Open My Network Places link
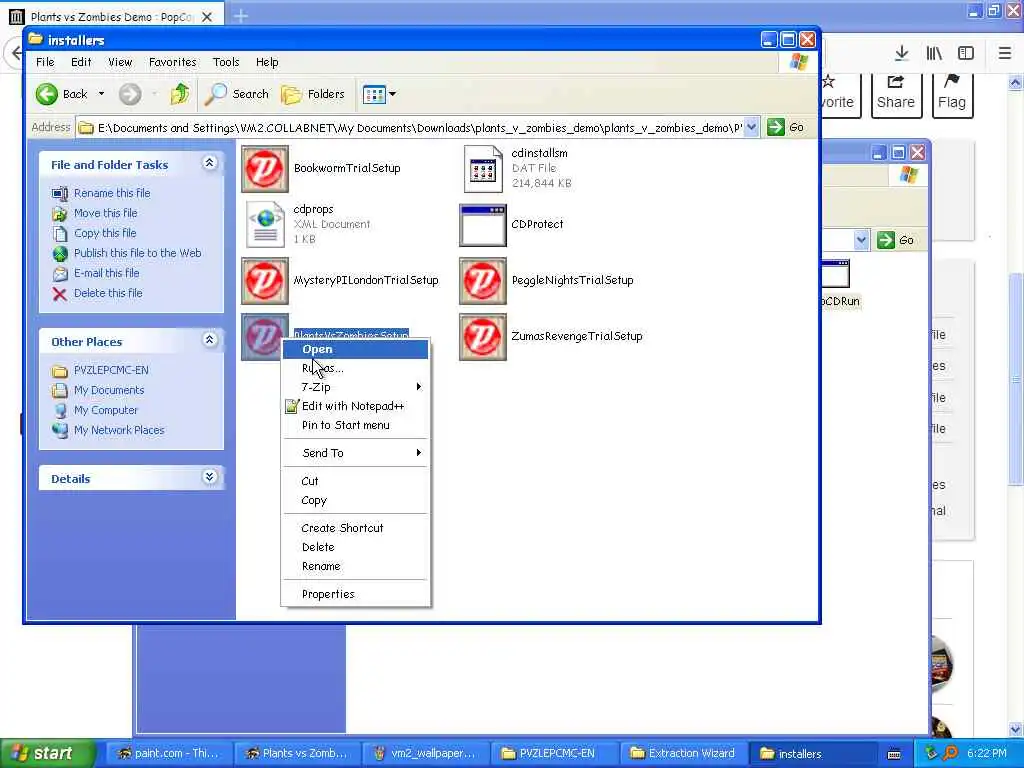 [119, 431]
